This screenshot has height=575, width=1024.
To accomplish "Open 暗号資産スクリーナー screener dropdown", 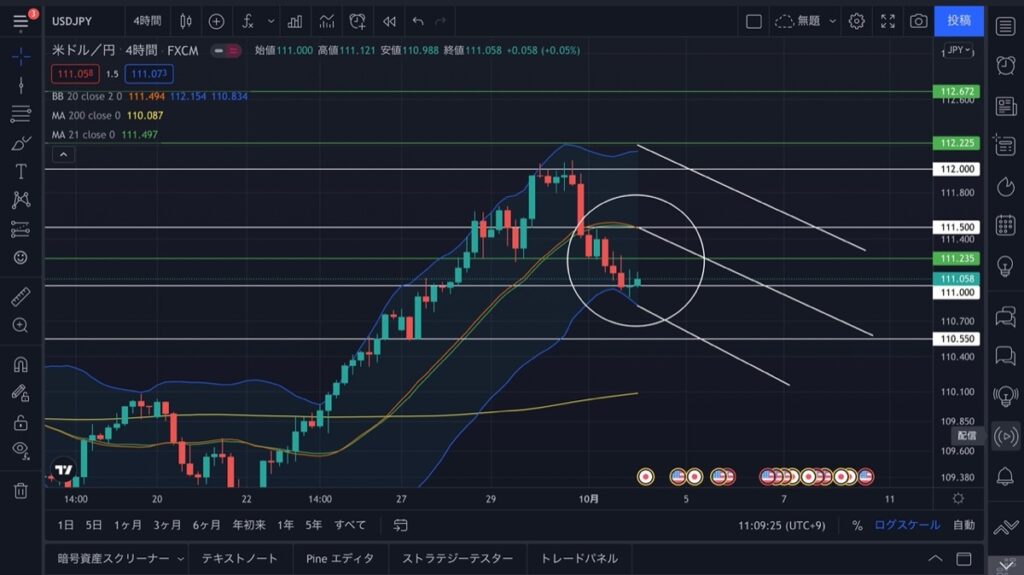I will (x=120, y=559).
